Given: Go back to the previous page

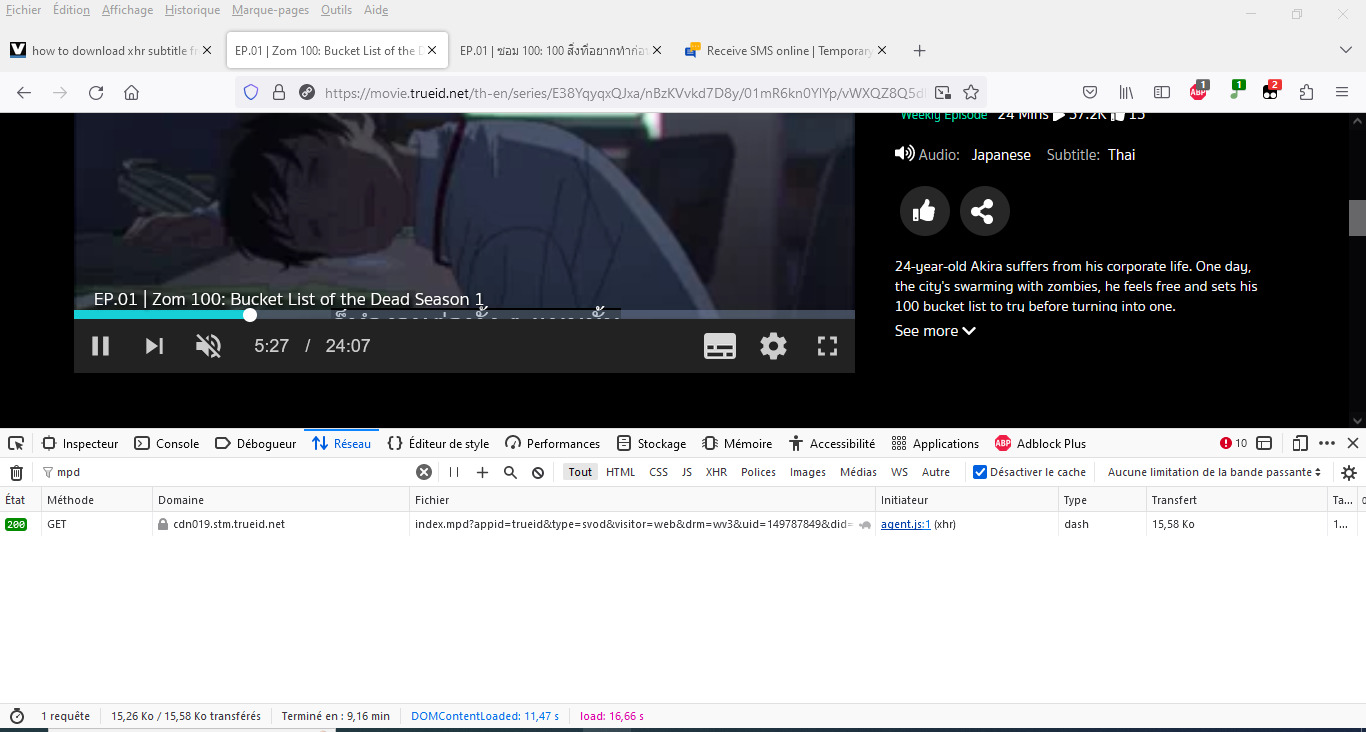Looking at the screenshot, I should [x=24, y=92].
